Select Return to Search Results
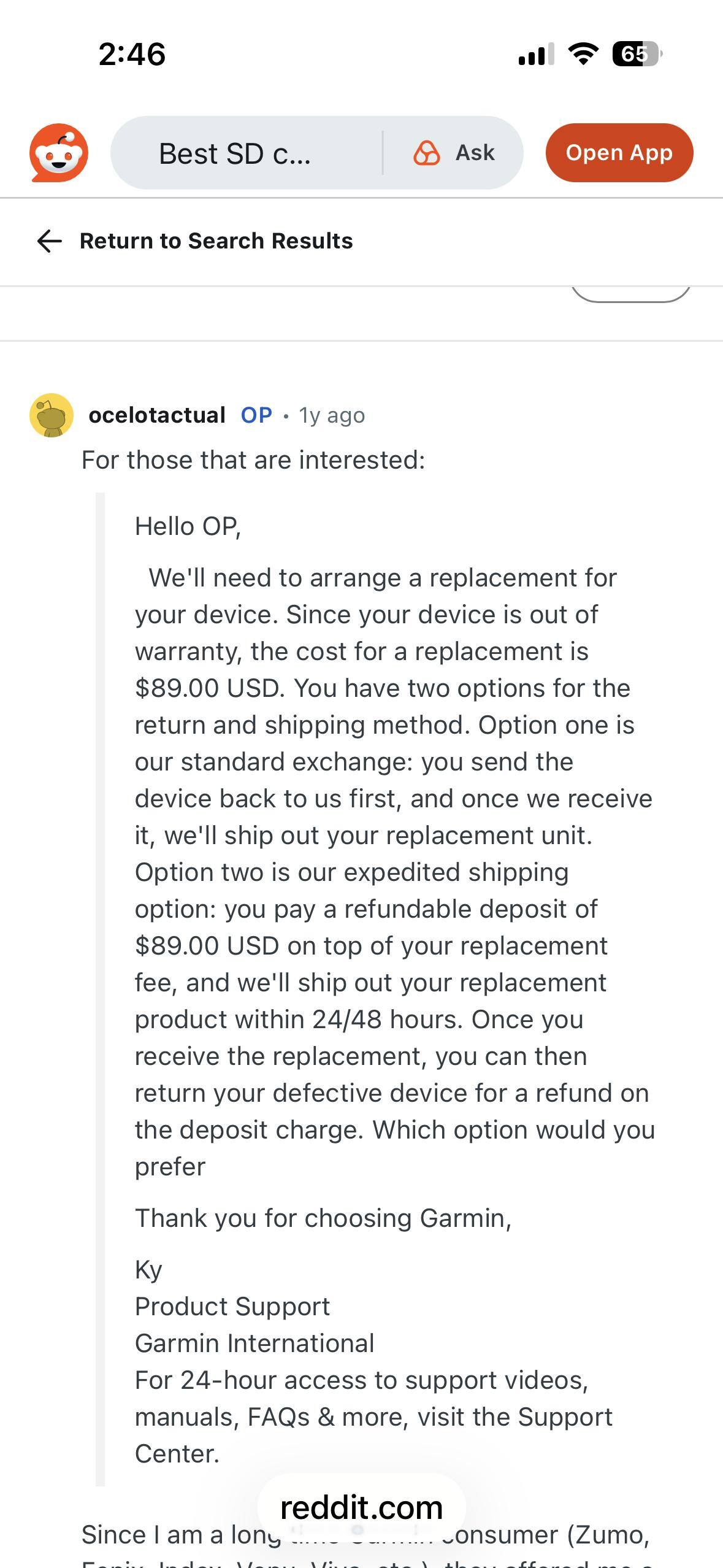The height and width of the screenshot is (1568, 723). click(x=216, y=241)
